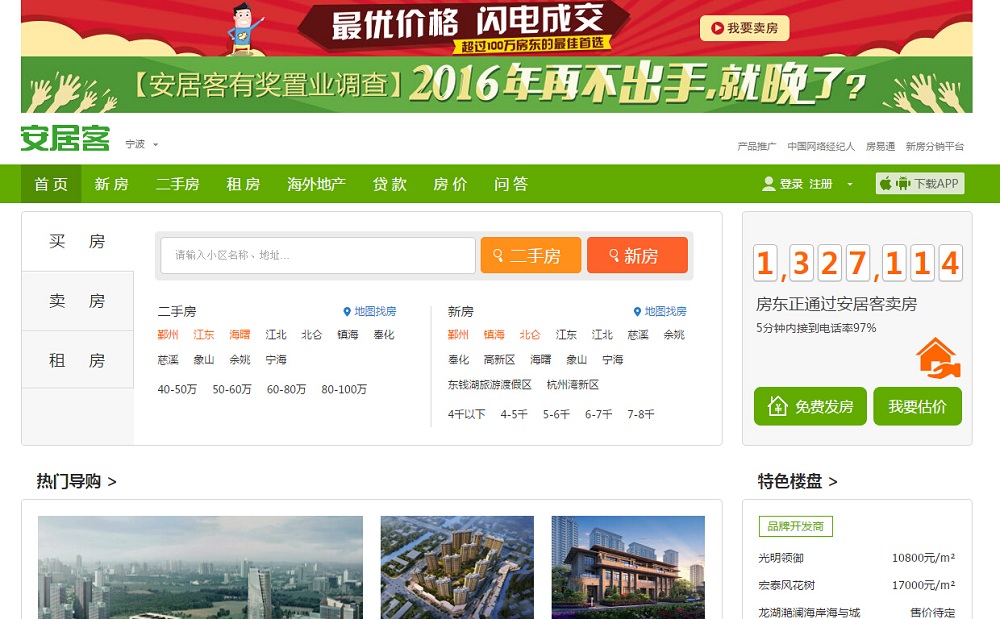The image size is (1000, 619).
Task: Click the Apple icon on 下载APP
Action: (x=885, y=184)
